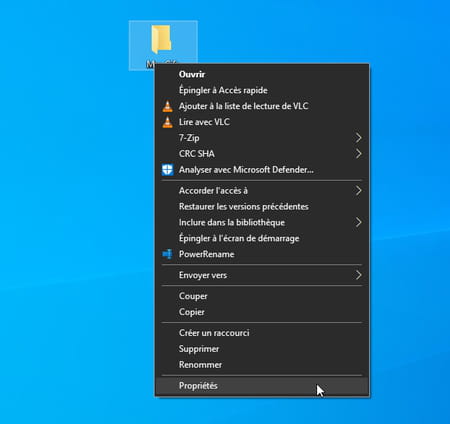This screenshot has height=424, width=450.
Task: Select 'Inclure dans la bibliothèque' entry
Action: point(262,222)
